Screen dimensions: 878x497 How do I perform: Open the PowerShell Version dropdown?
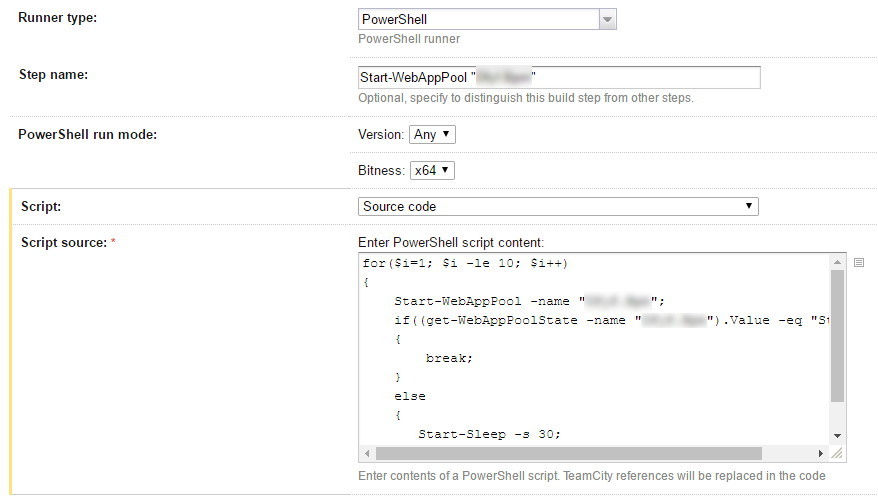432,134
